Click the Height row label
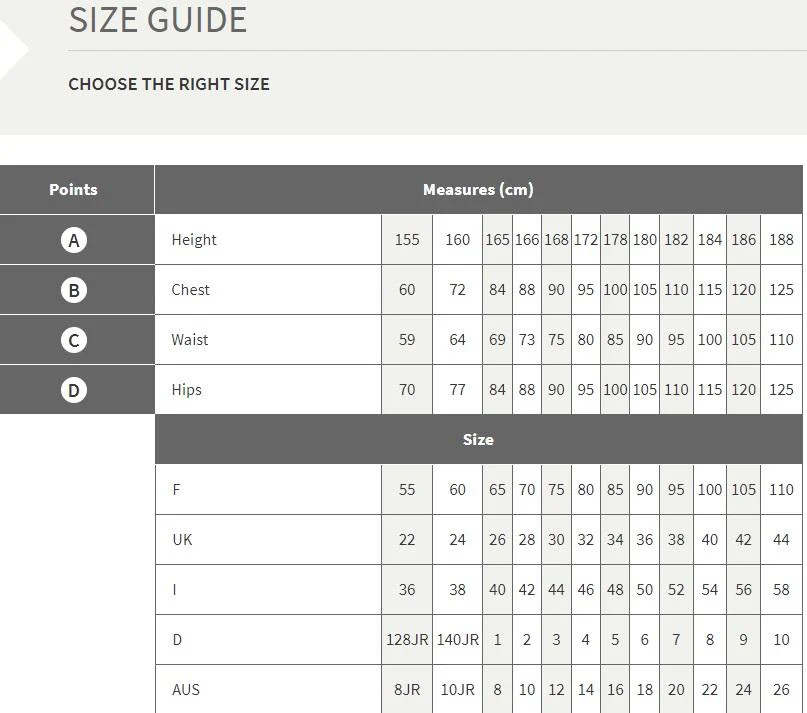 pos(194,240)
